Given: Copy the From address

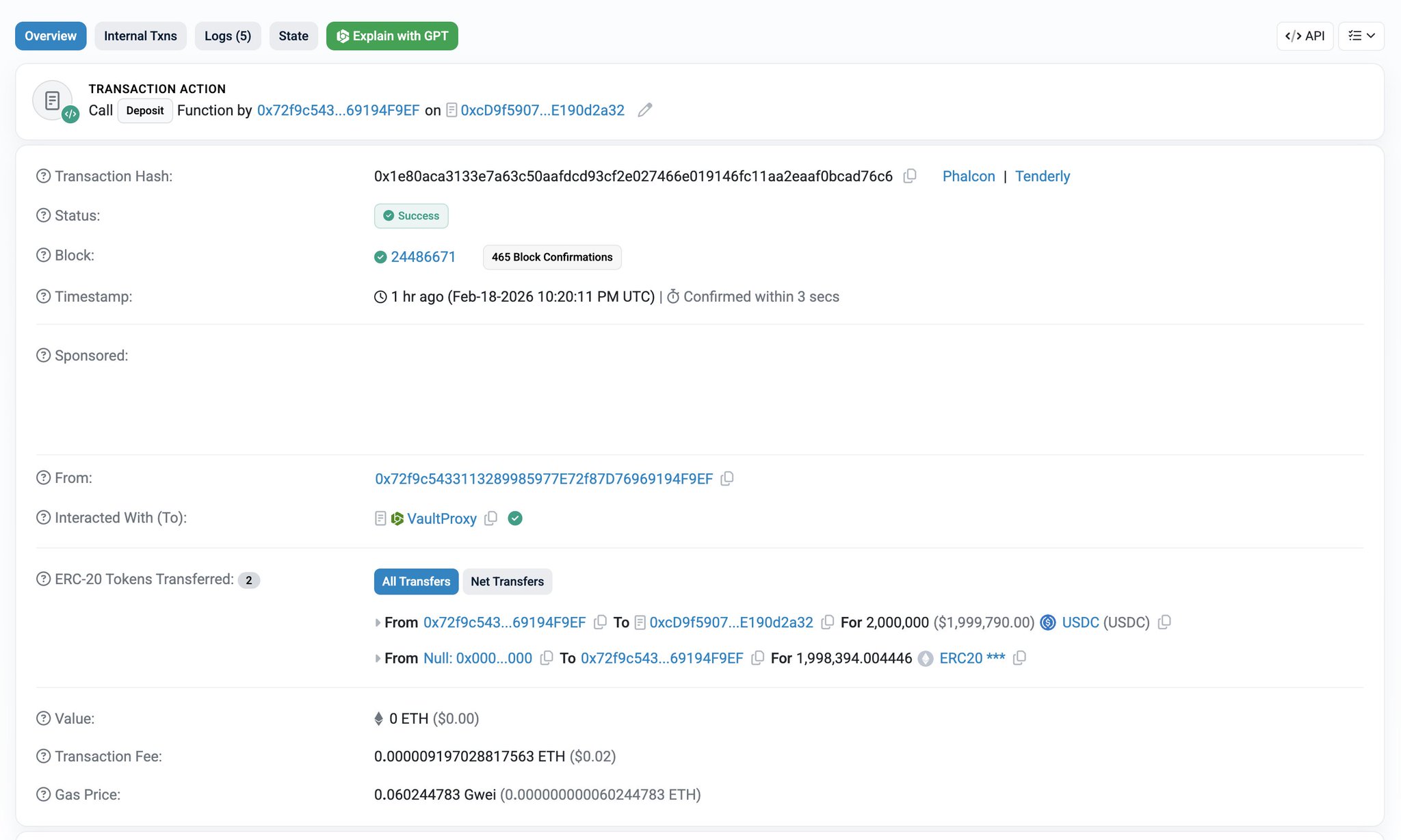Looking at the screenshot, I should click(x=727, y=479).
